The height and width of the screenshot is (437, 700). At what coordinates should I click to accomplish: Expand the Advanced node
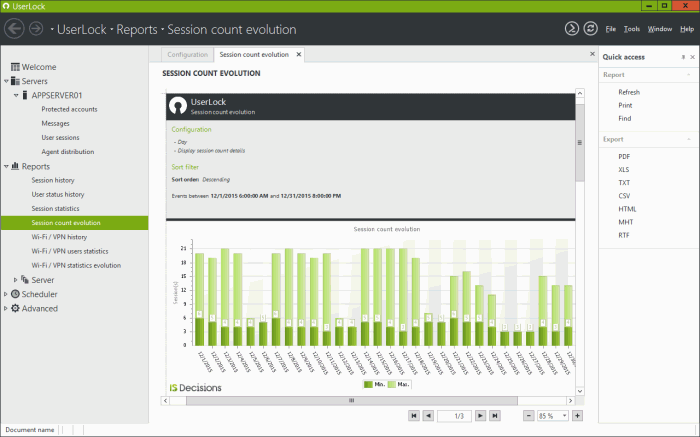pos(6,308)
